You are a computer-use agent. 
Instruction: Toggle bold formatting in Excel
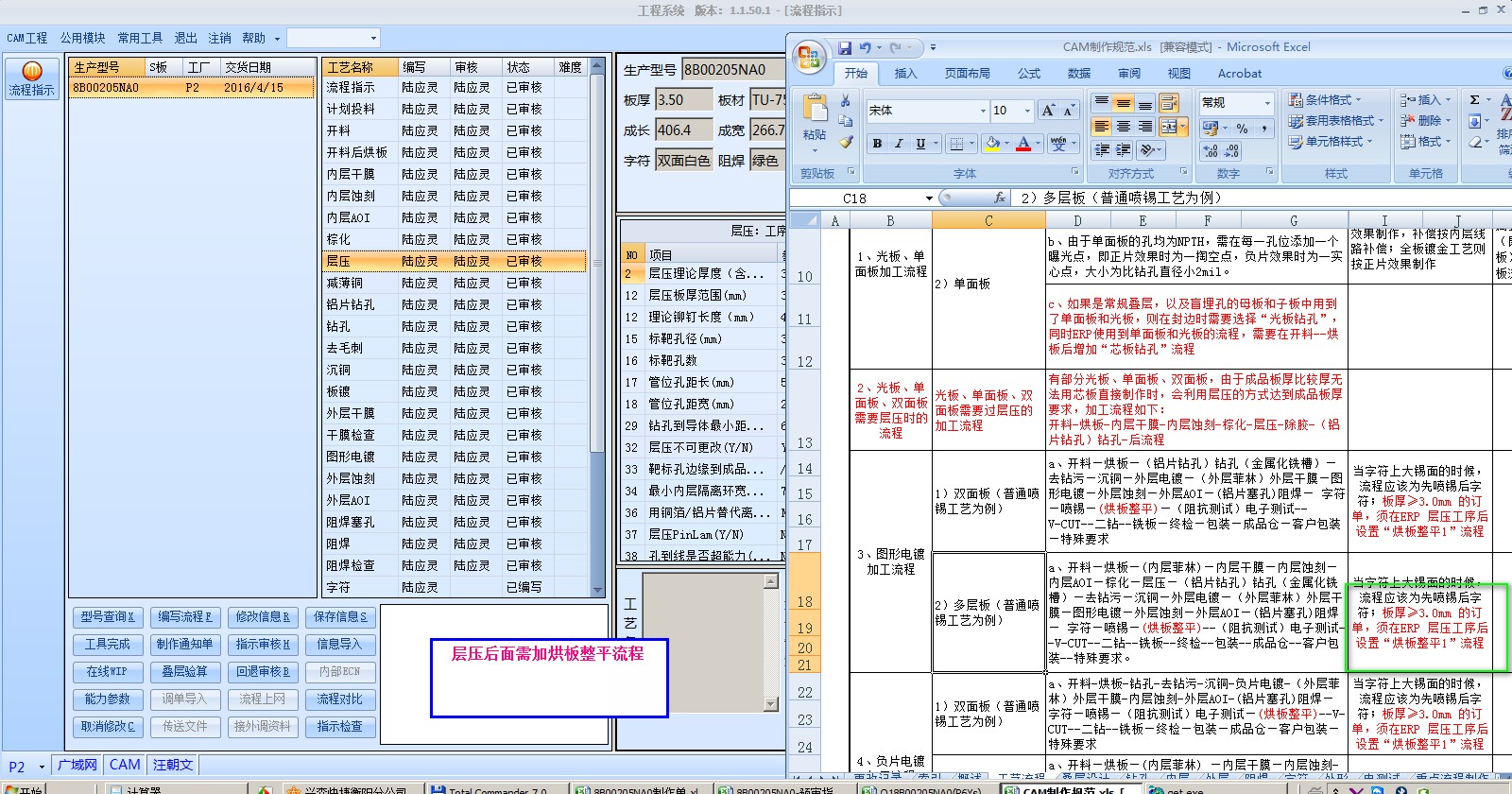tap(878, 144)
